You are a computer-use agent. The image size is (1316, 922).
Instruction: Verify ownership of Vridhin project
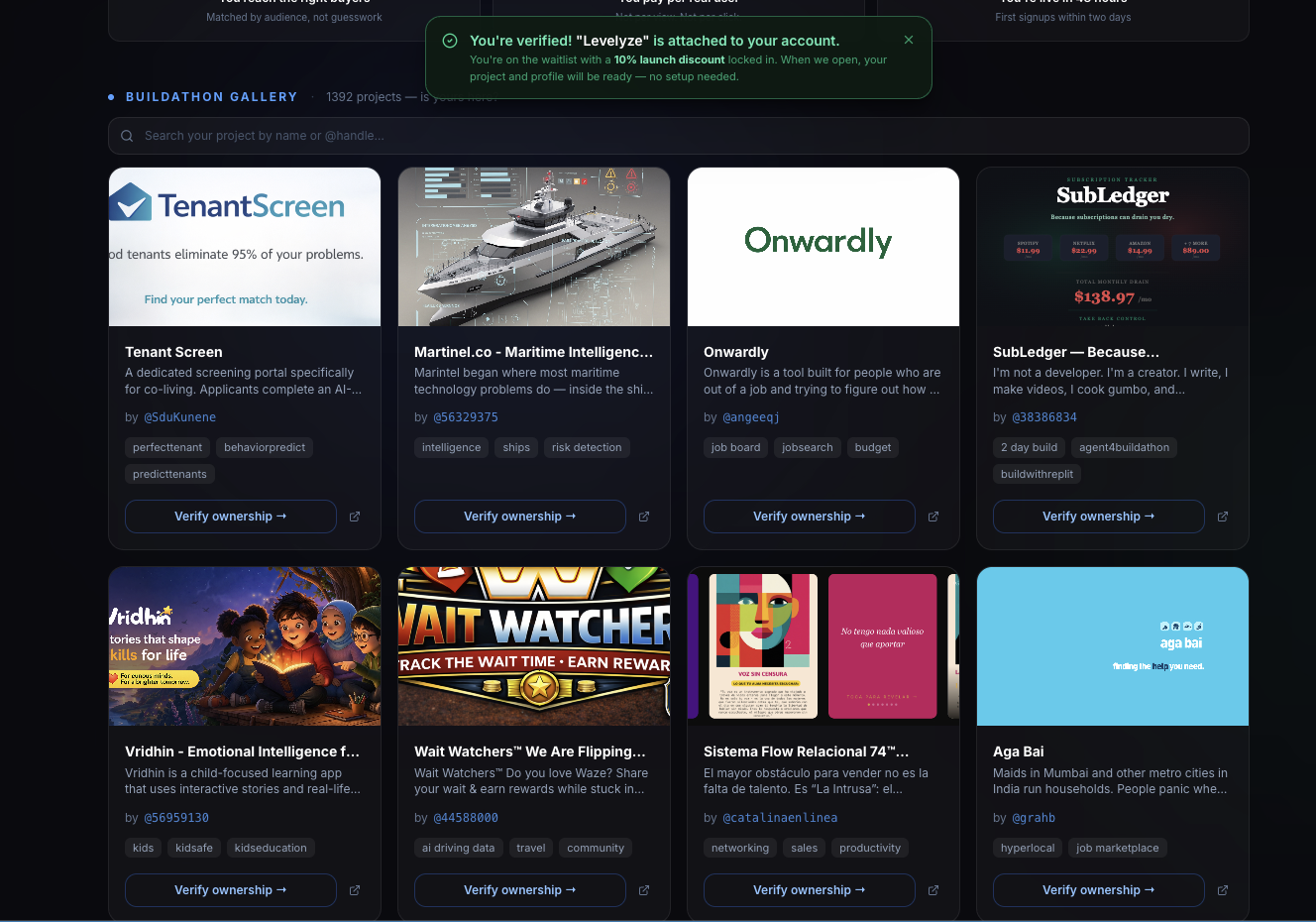tap(231, 890)
